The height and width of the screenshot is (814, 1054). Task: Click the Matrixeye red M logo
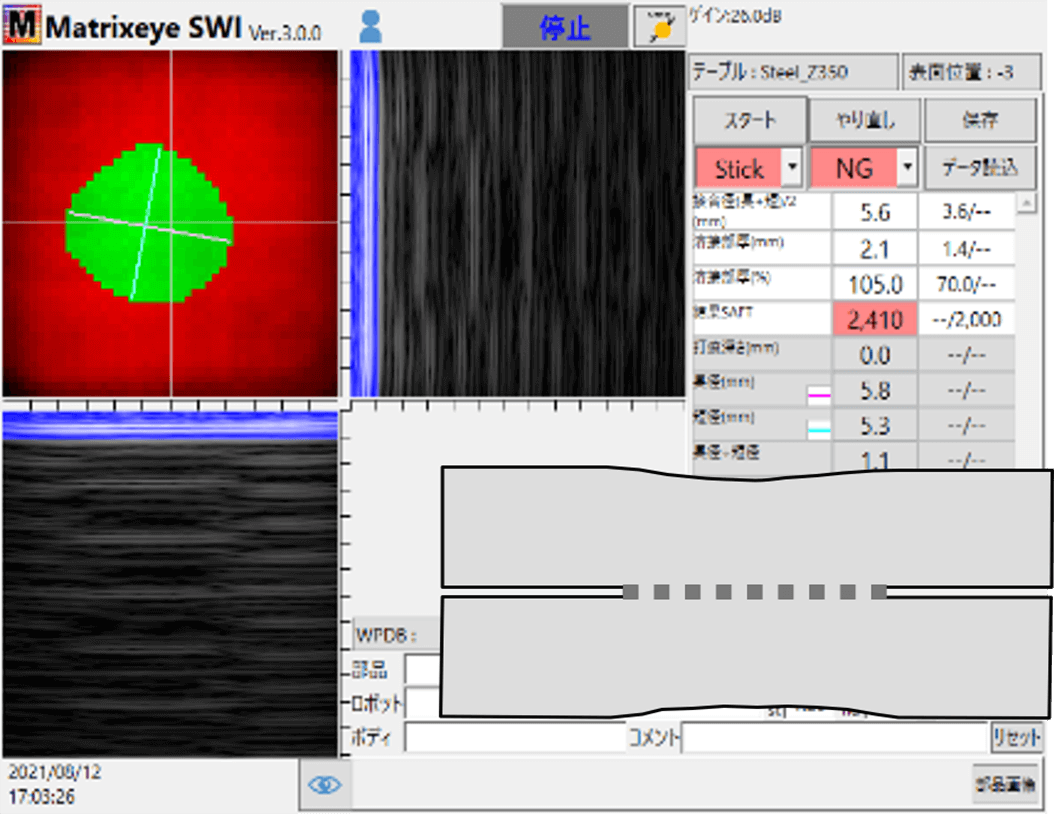(x=22, y=26)
